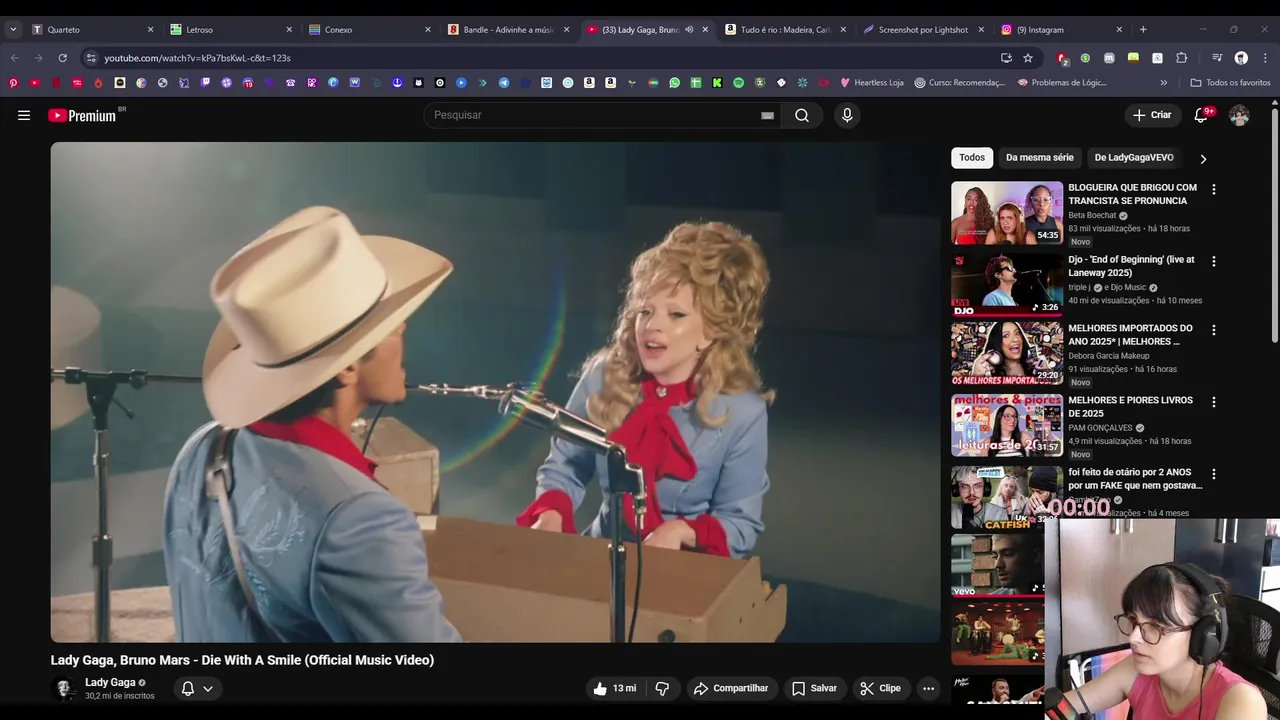Open the Telegram bookmark
Viewport: 1280px width, 720px height.
(x=503, y=82)
